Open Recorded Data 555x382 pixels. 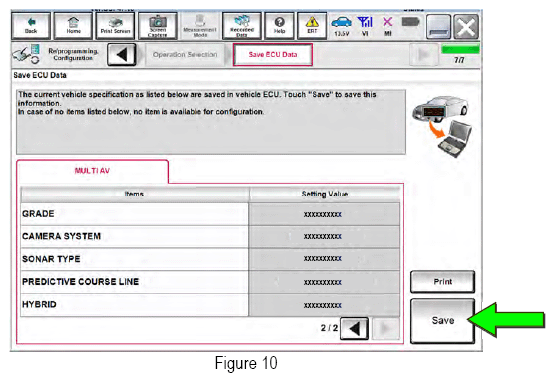[x=242, y=26]
